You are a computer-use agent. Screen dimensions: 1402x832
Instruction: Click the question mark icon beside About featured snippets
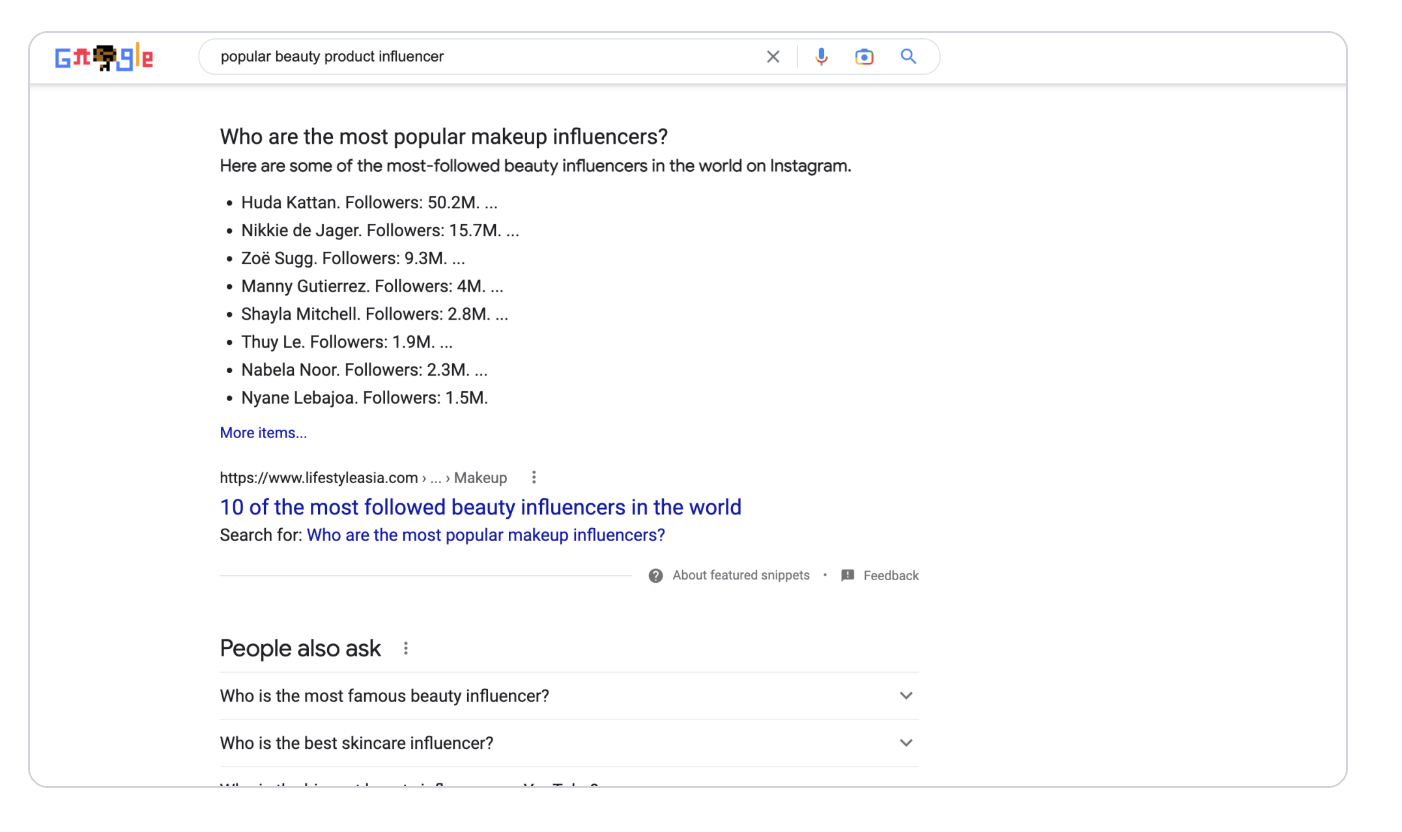point(656,575)
